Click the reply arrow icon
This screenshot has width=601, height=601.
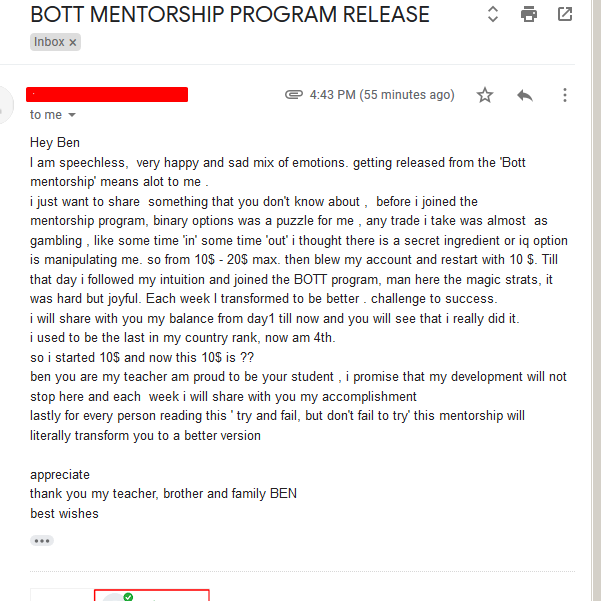pos(525,95)
